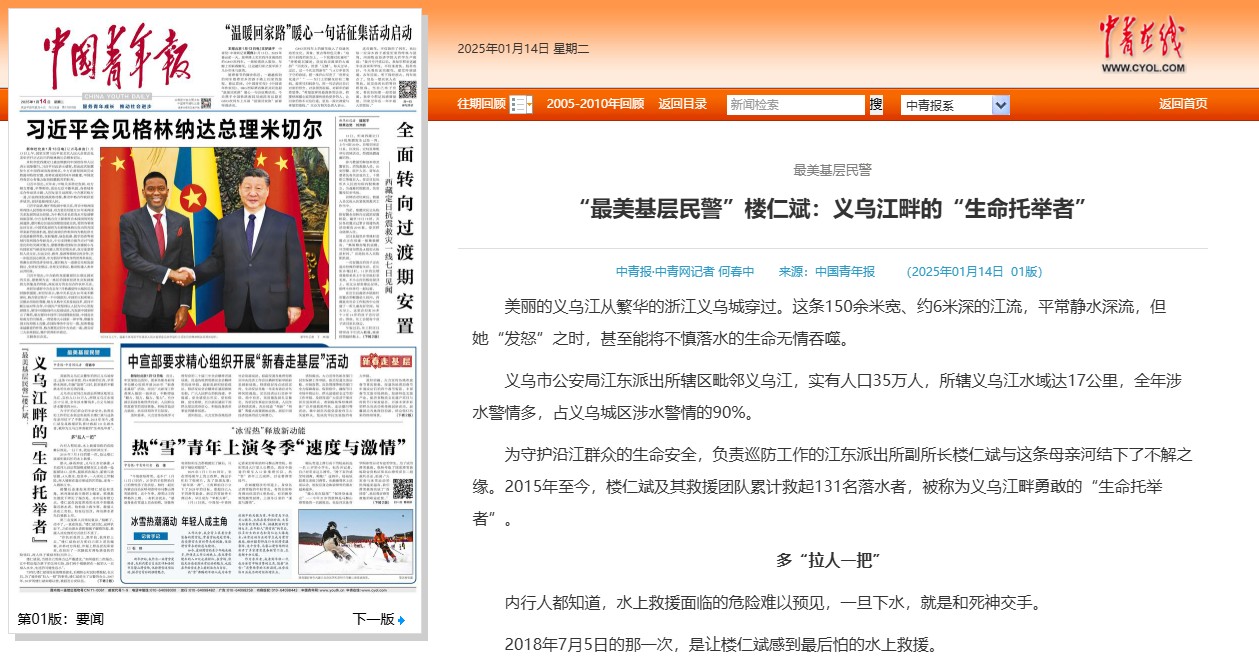This screenshot has height=656, width=1259.
Task: Go to 返回目录
Action: 682,104
